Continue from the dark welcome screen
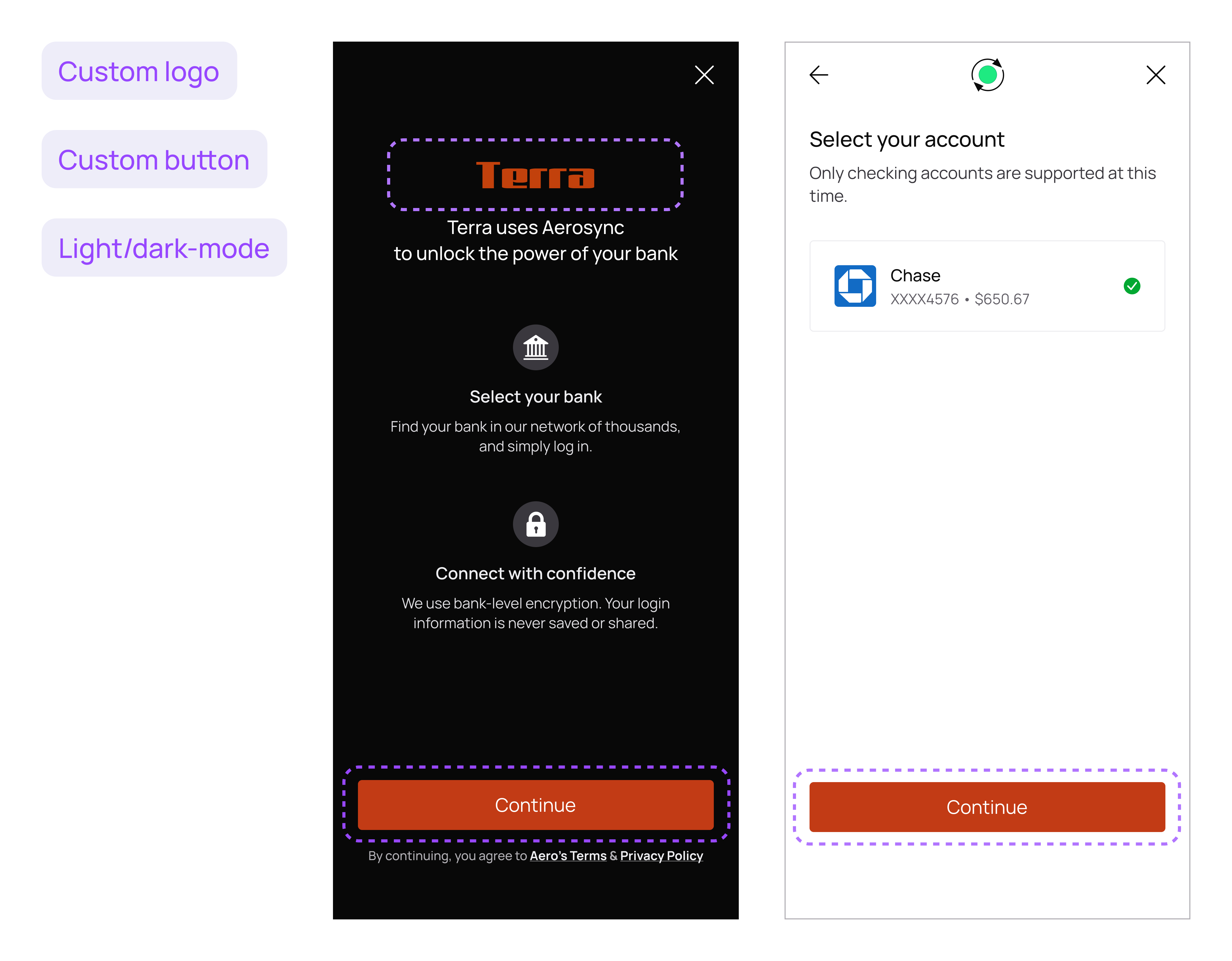 535,805
